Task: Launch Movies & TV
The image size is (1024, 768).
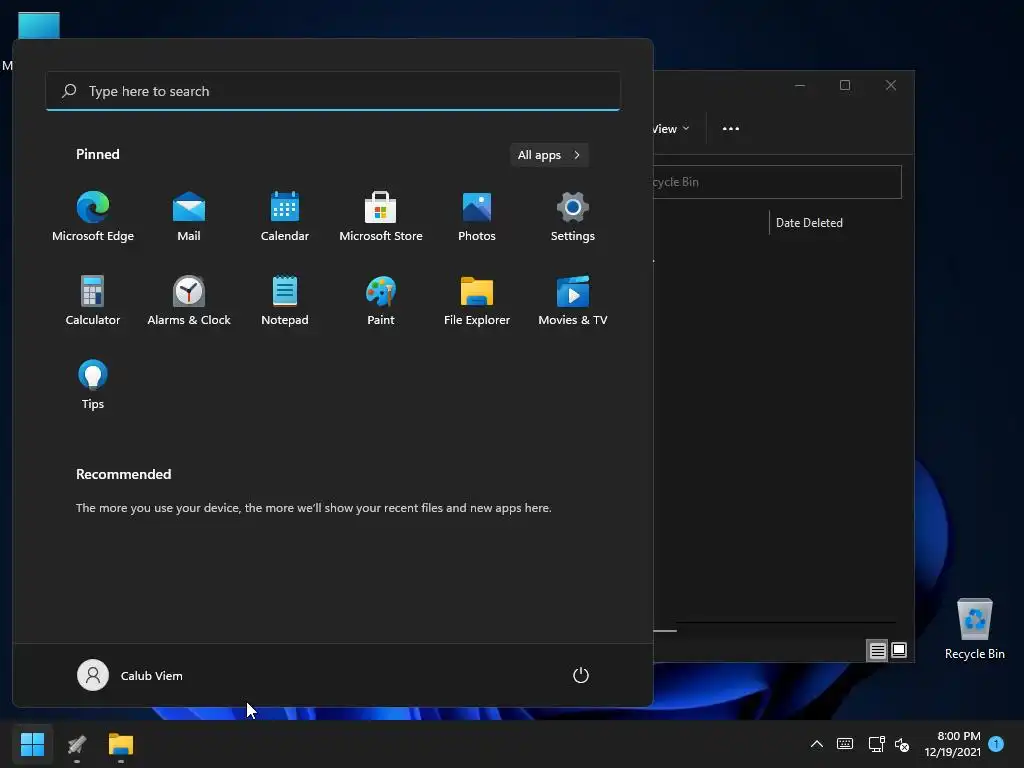Action: [573, 301]
